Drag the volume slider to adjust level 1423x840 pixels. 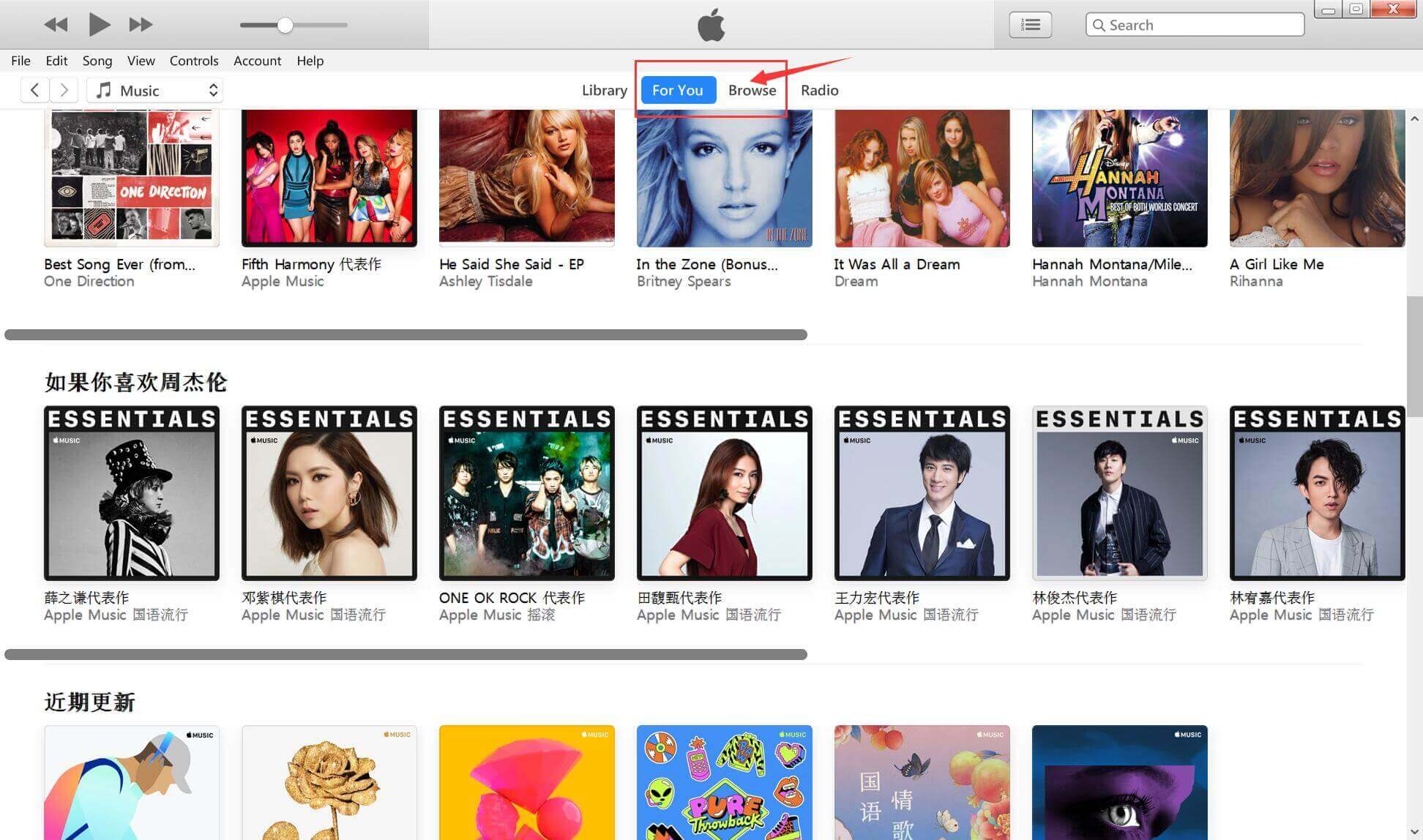285,24
